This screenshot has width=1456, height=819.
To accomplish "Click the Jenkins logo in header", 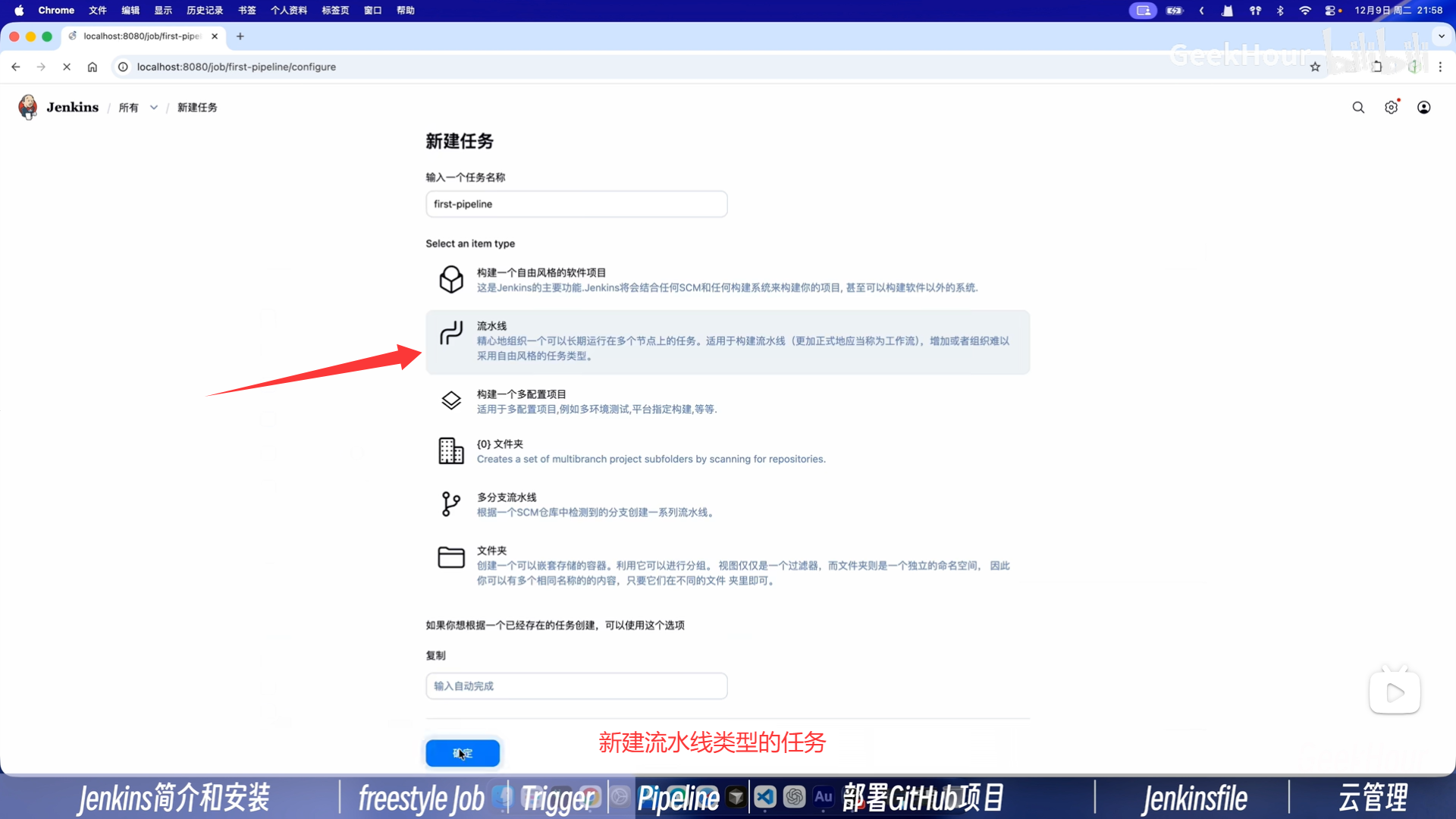I will coord(28,107).
